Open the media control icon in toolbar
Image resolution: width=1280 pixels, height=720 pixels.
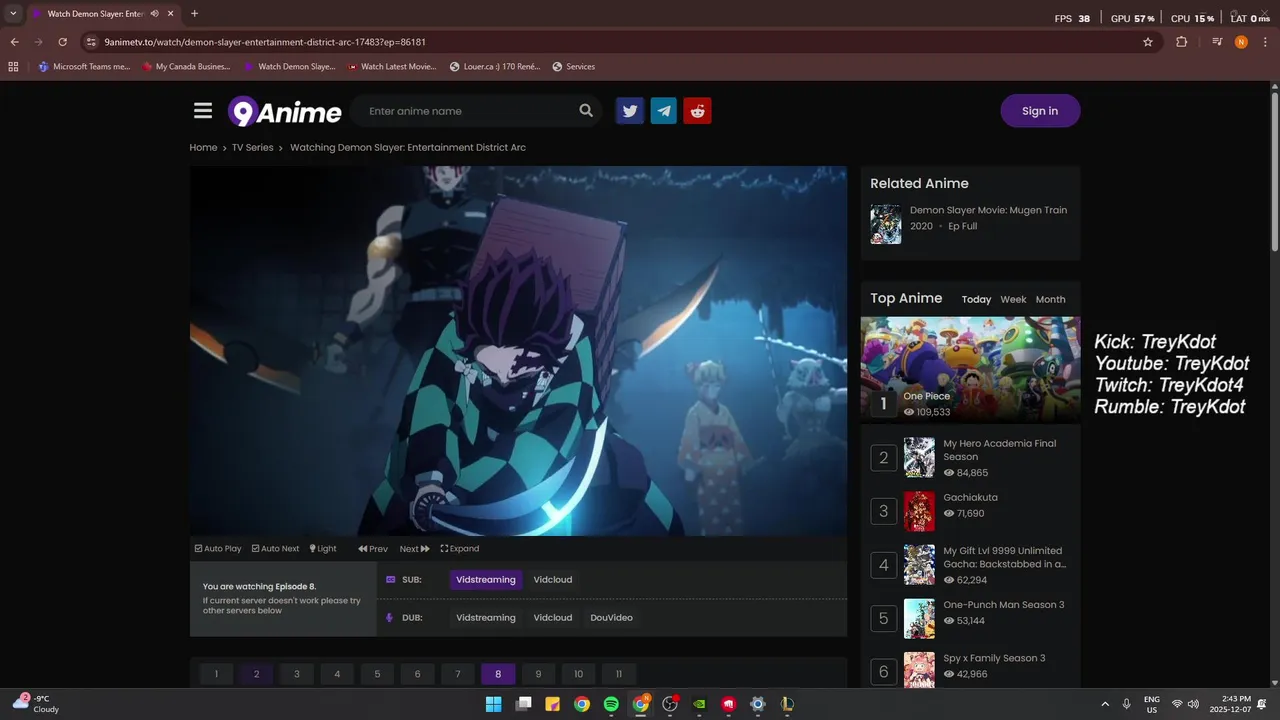point(1217,42)
